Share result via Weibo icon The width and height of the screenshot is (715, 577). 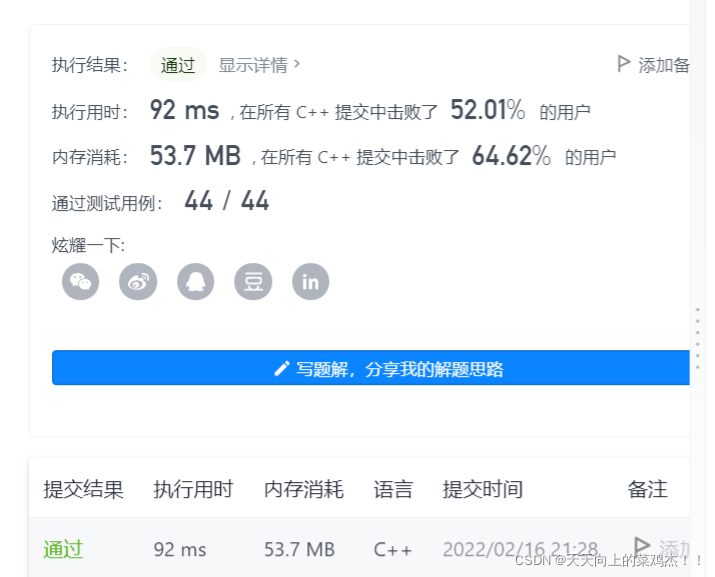(x=138, y=281)
